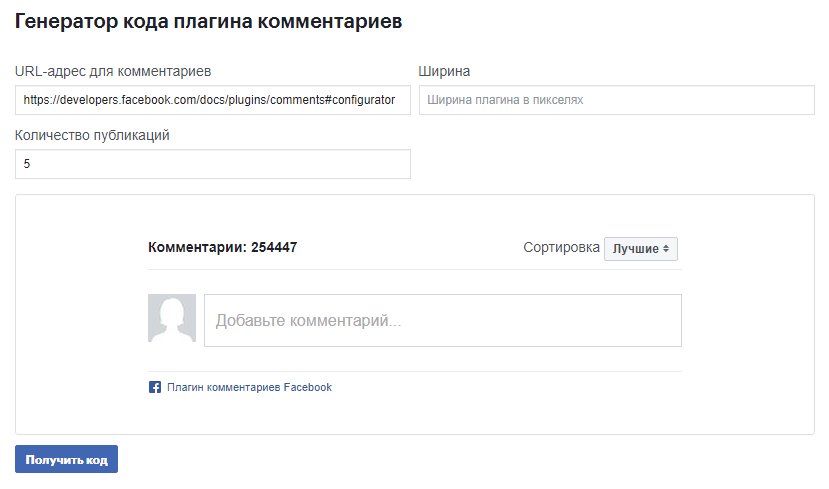Focus the URL-адрес для комментариев field
Viewport: 829px width, 489px height.
(213, 100)
